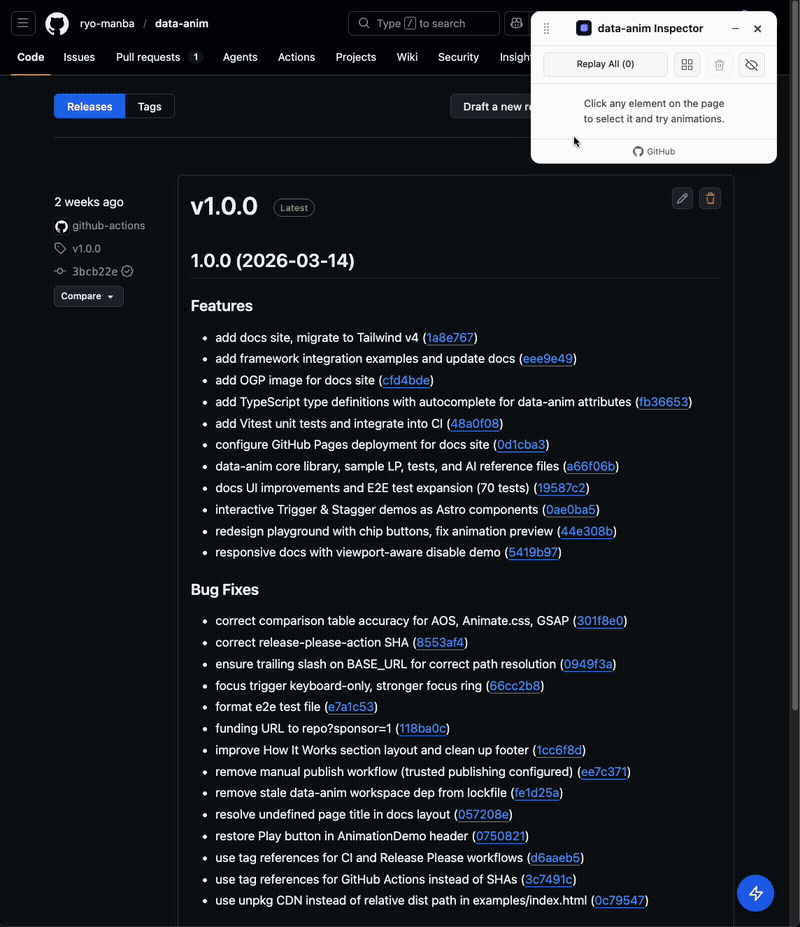Select the Releases filter button

coord(89,106)
